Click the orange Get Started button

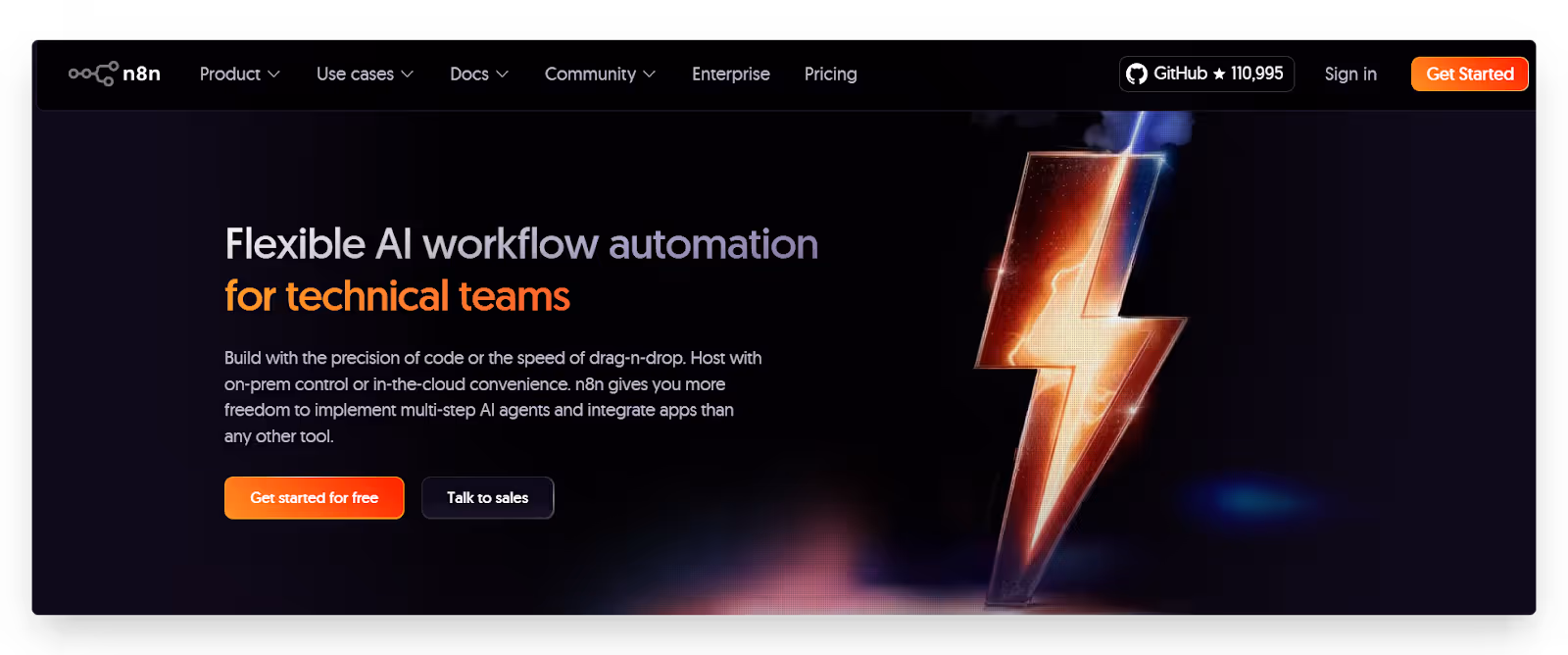tap(1470, 74)
